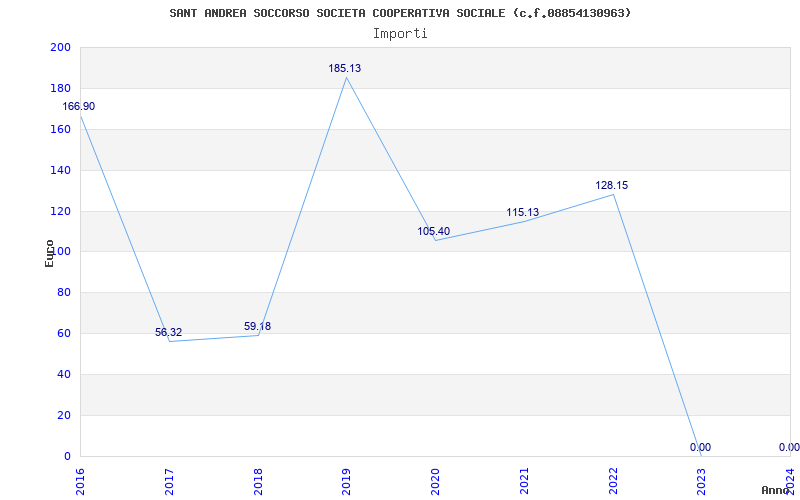Click the 140 y-axis tick label
The width and height of the screenshot is (800, 500).
(x=60, y=170)
